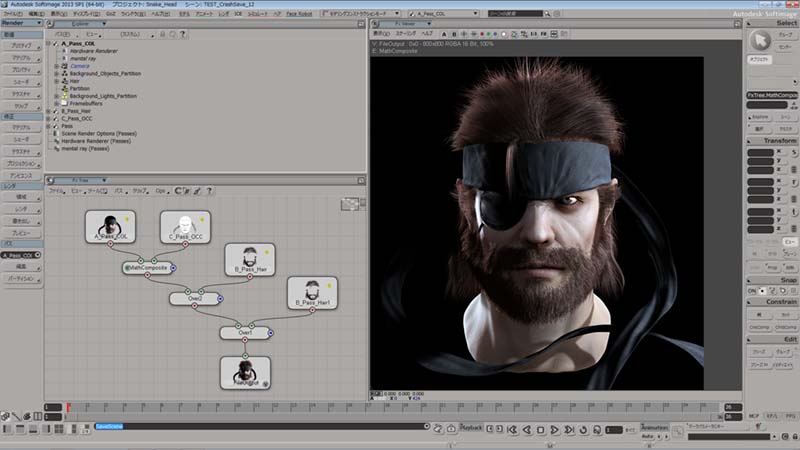Toggle the blue preview dot on Over2 node

point(220,298)
